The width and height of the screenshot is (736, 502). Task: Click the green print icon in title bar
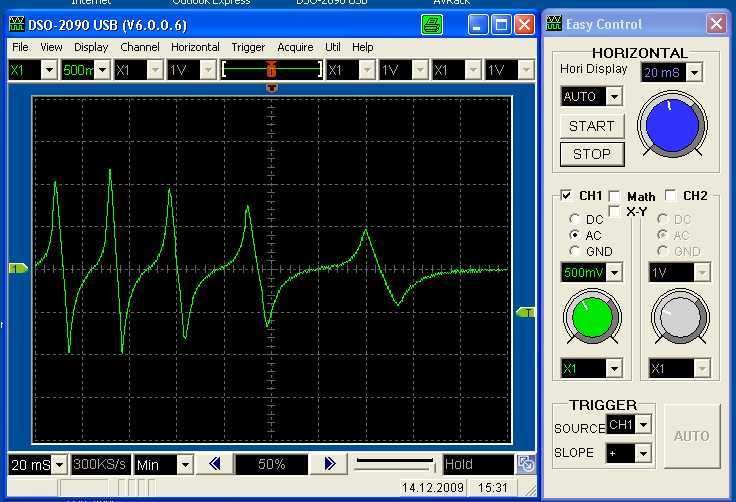pos(432,24)
